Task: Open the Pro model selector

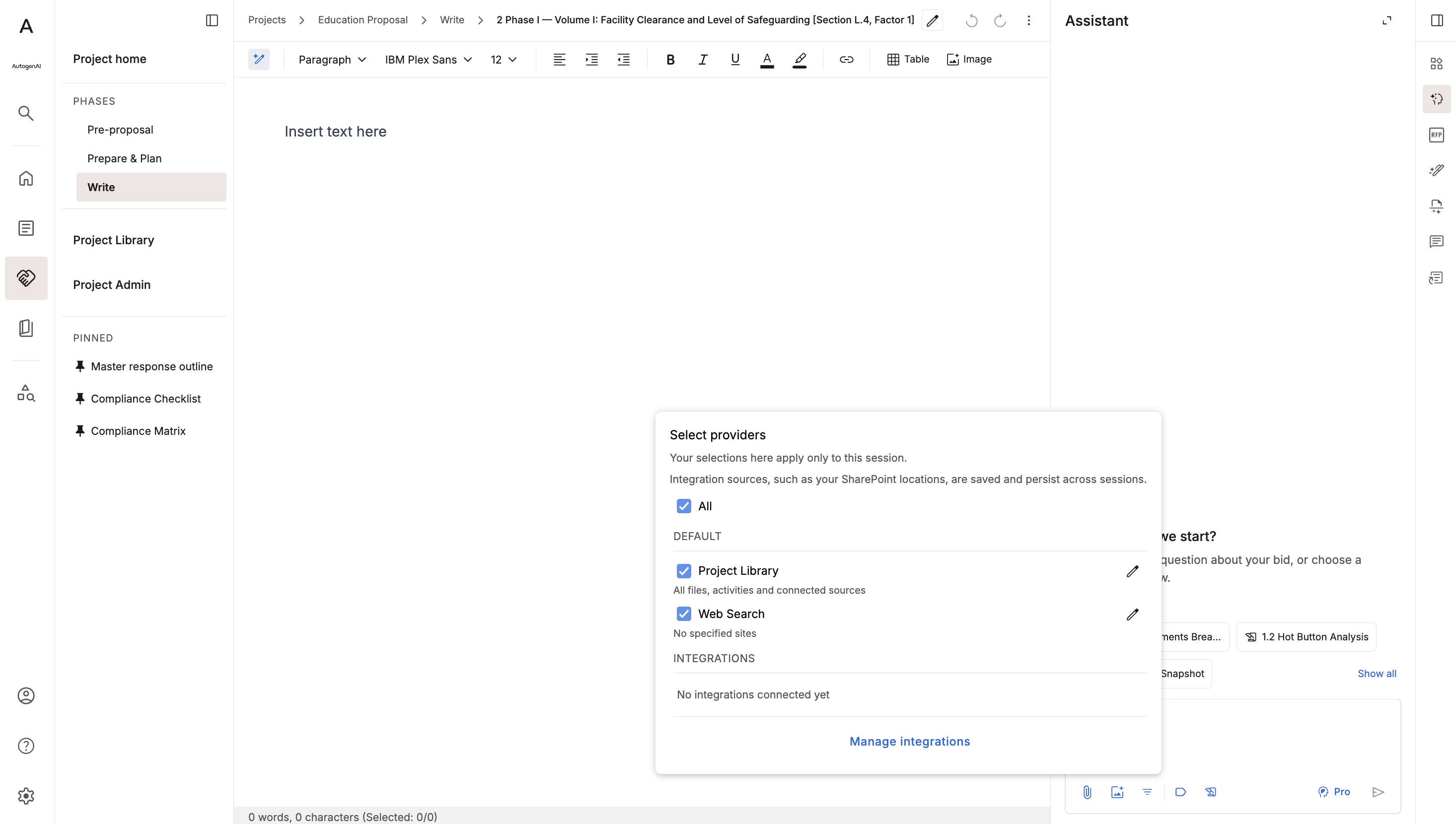Action: click(1334, 792)
